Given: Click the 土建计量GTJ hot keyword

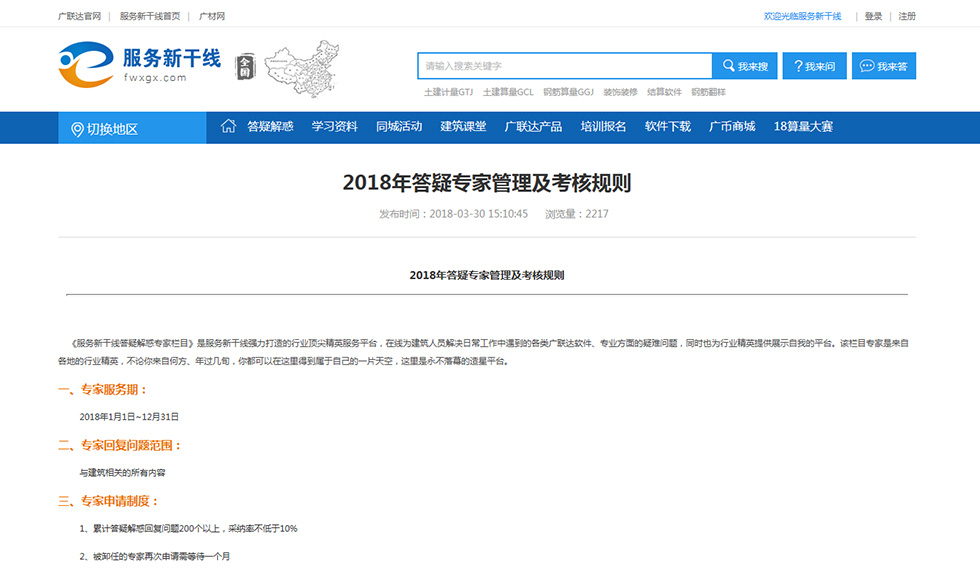Looking at the screenshot, I should coord(448,92).
